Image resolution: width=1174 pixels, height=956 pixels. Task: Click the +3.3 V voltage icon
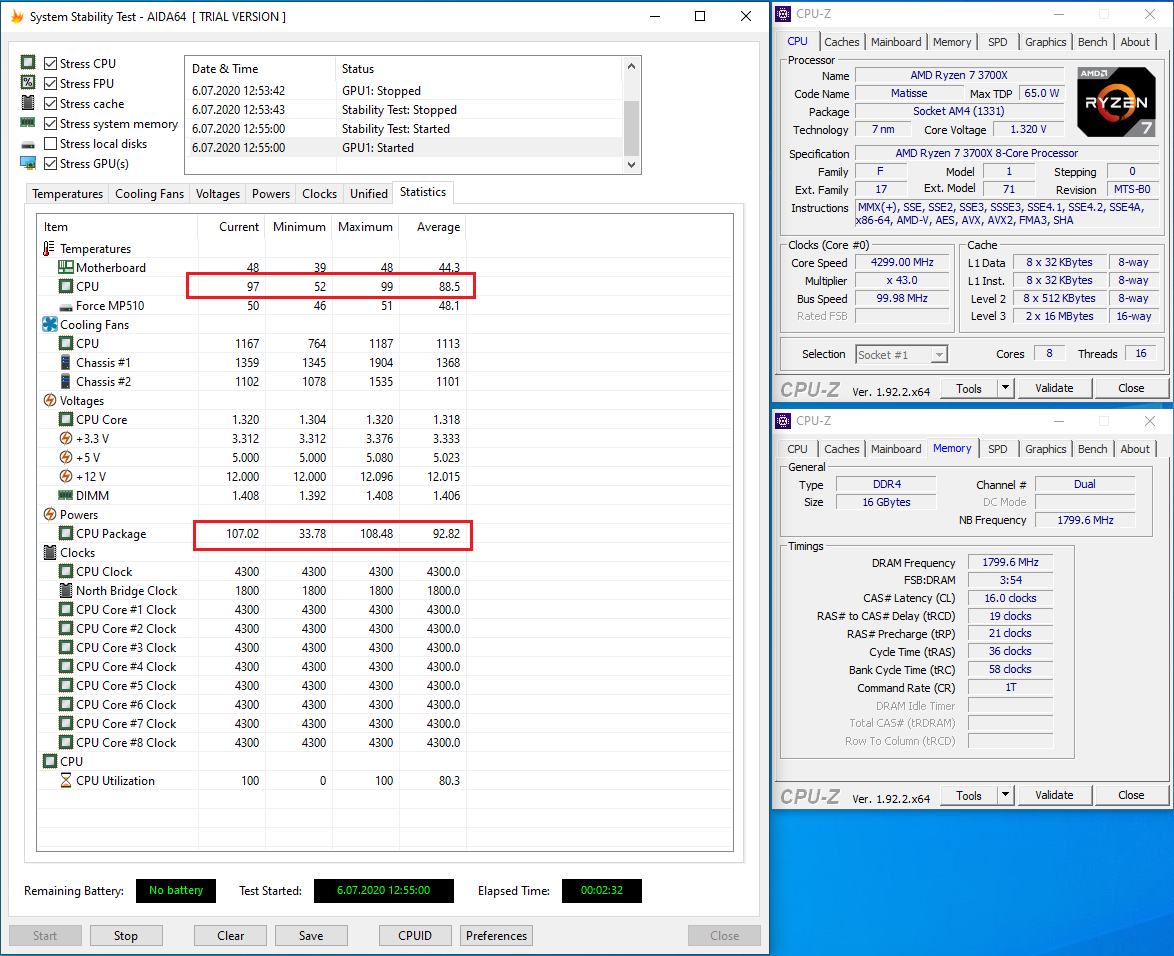tap(66, 439)
